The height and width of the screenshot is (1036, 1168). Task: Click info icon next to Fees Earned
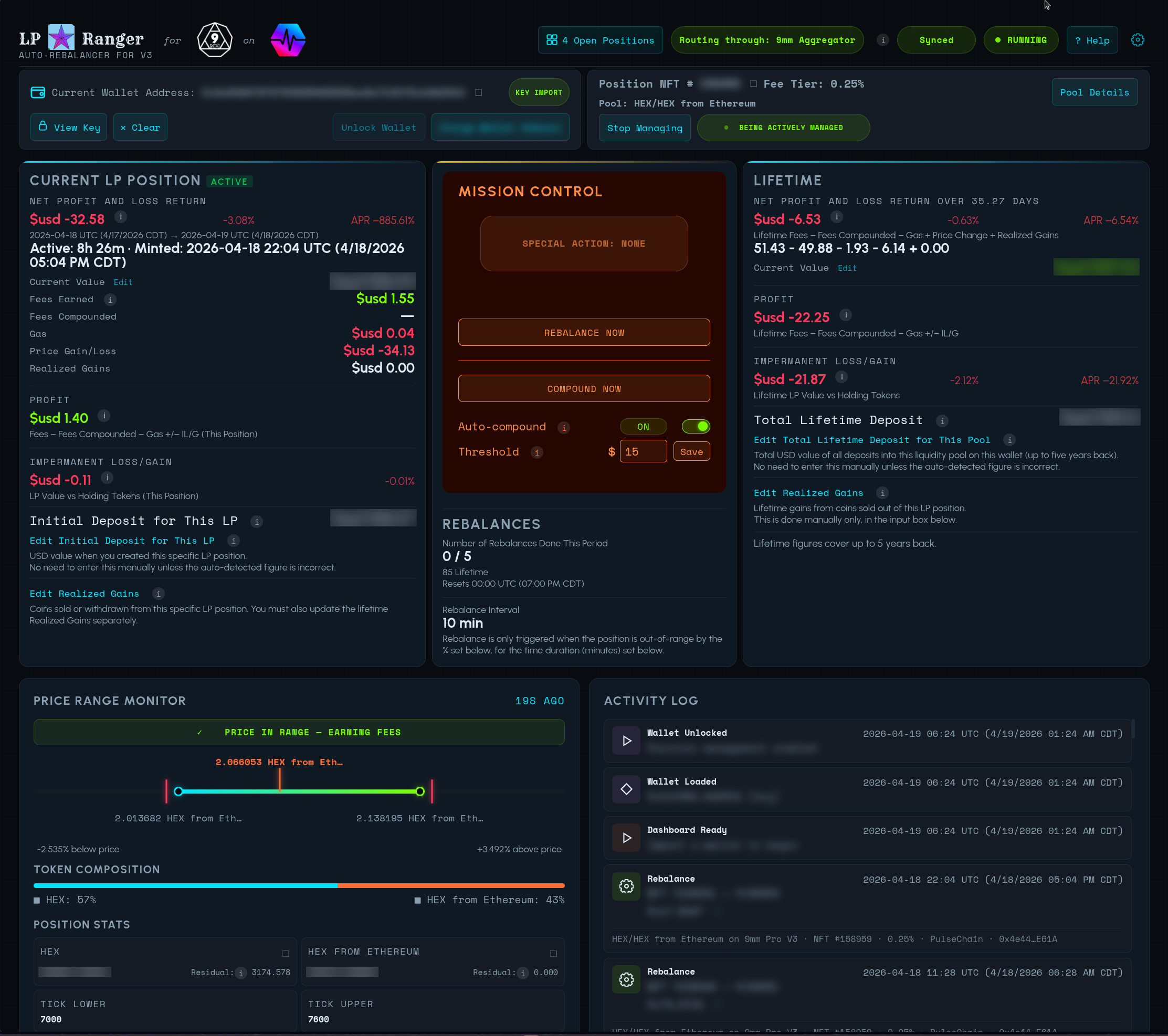point(110,300)
